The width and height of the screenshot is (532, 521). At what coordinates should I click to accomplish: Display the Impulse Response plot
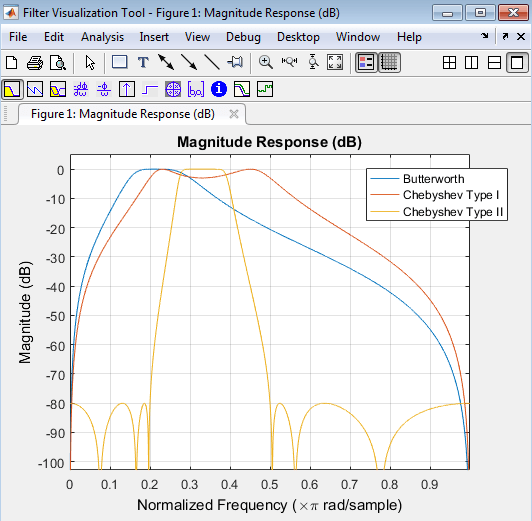pyautogui.click(x=127, y=90)
